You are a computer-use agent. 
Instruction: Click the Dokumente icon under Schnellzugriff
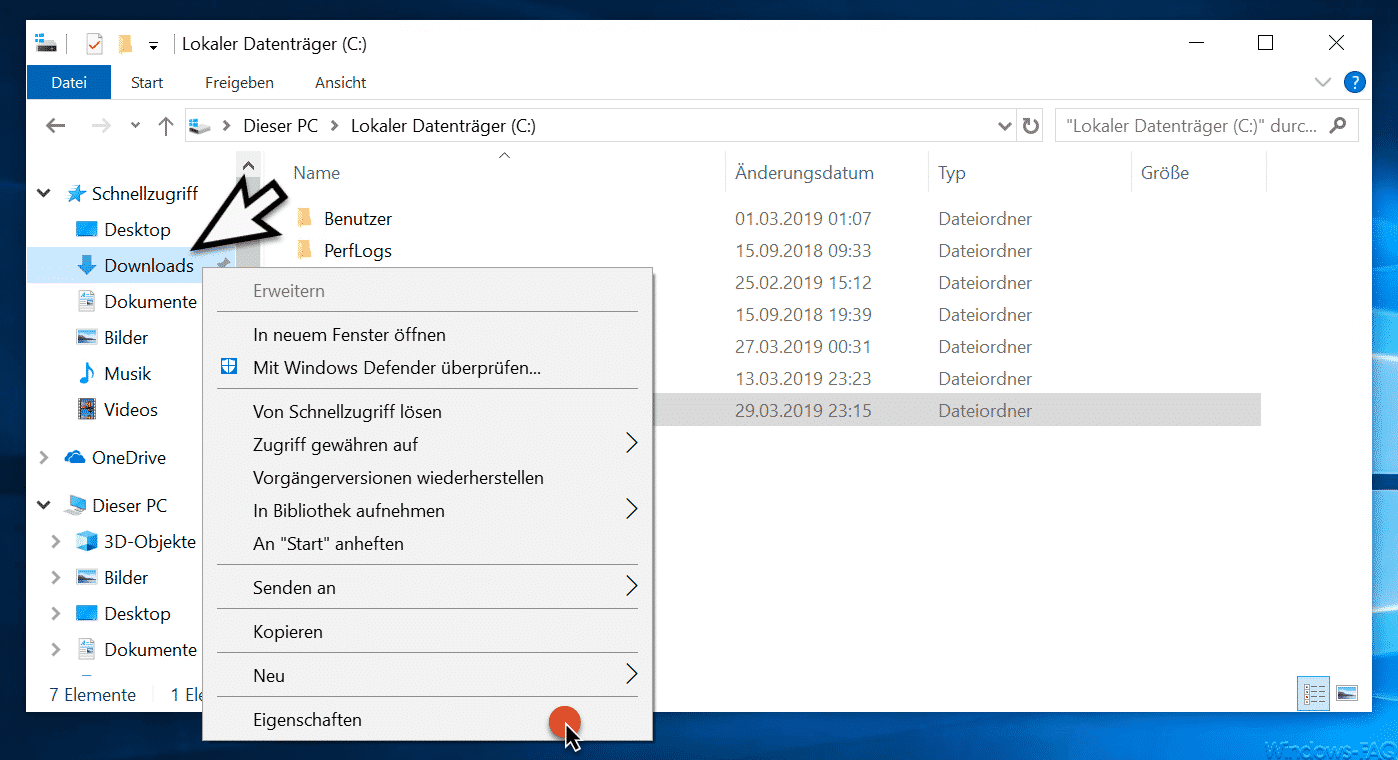87,301
